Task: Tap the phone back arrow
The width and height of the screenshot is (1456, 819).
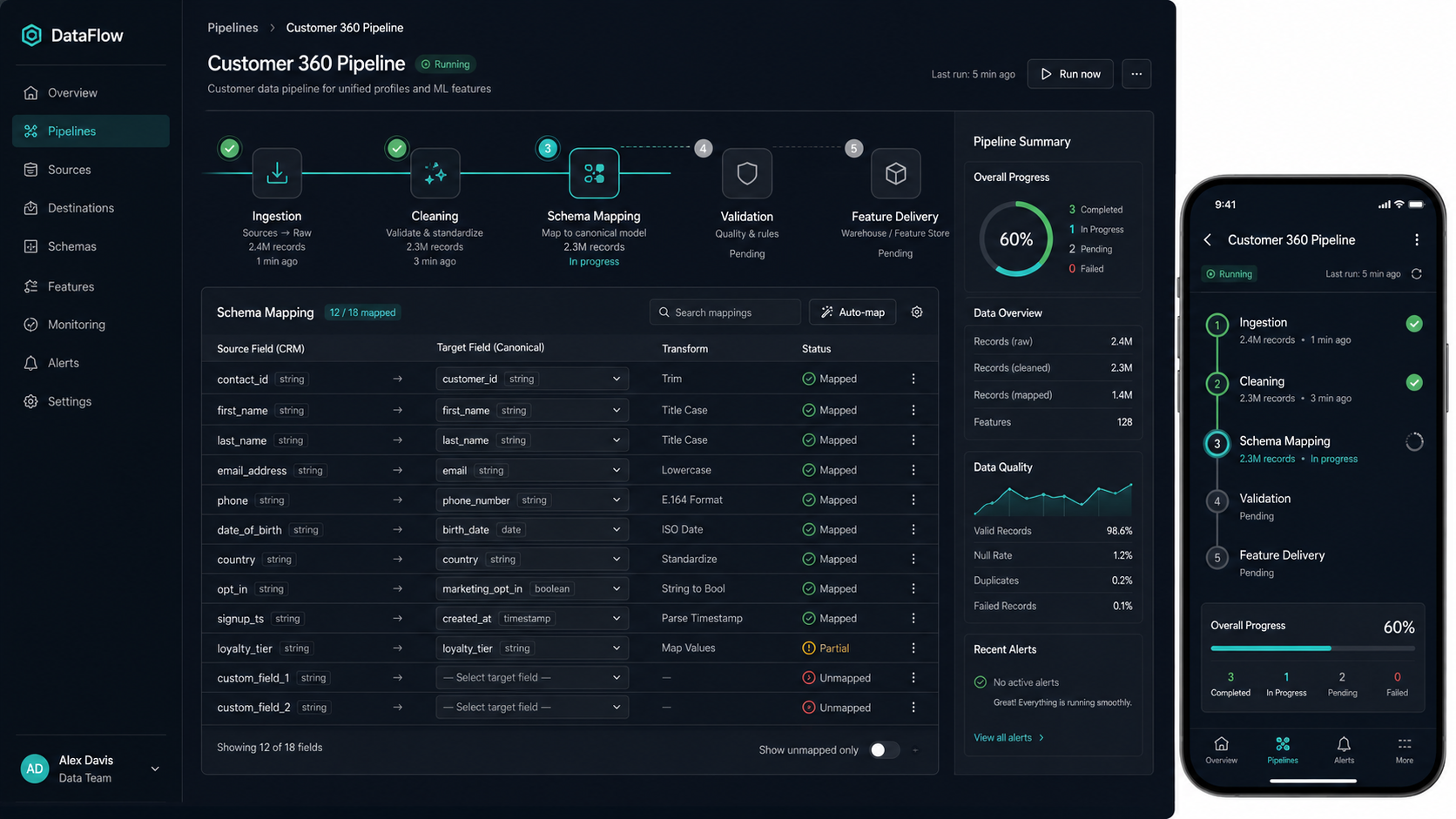Action: point(1208,239)
